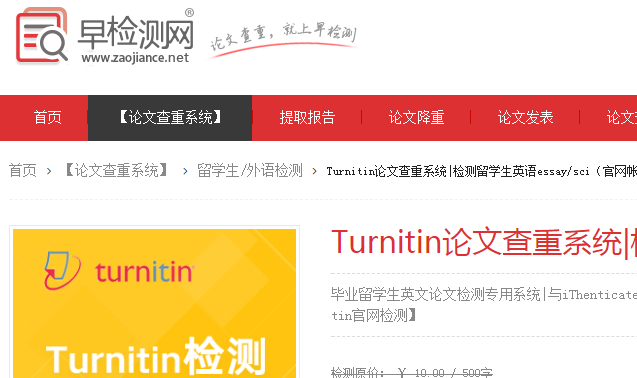Click 首页 breadcrumb link
The image size is (637, 378).
(23, 170)
